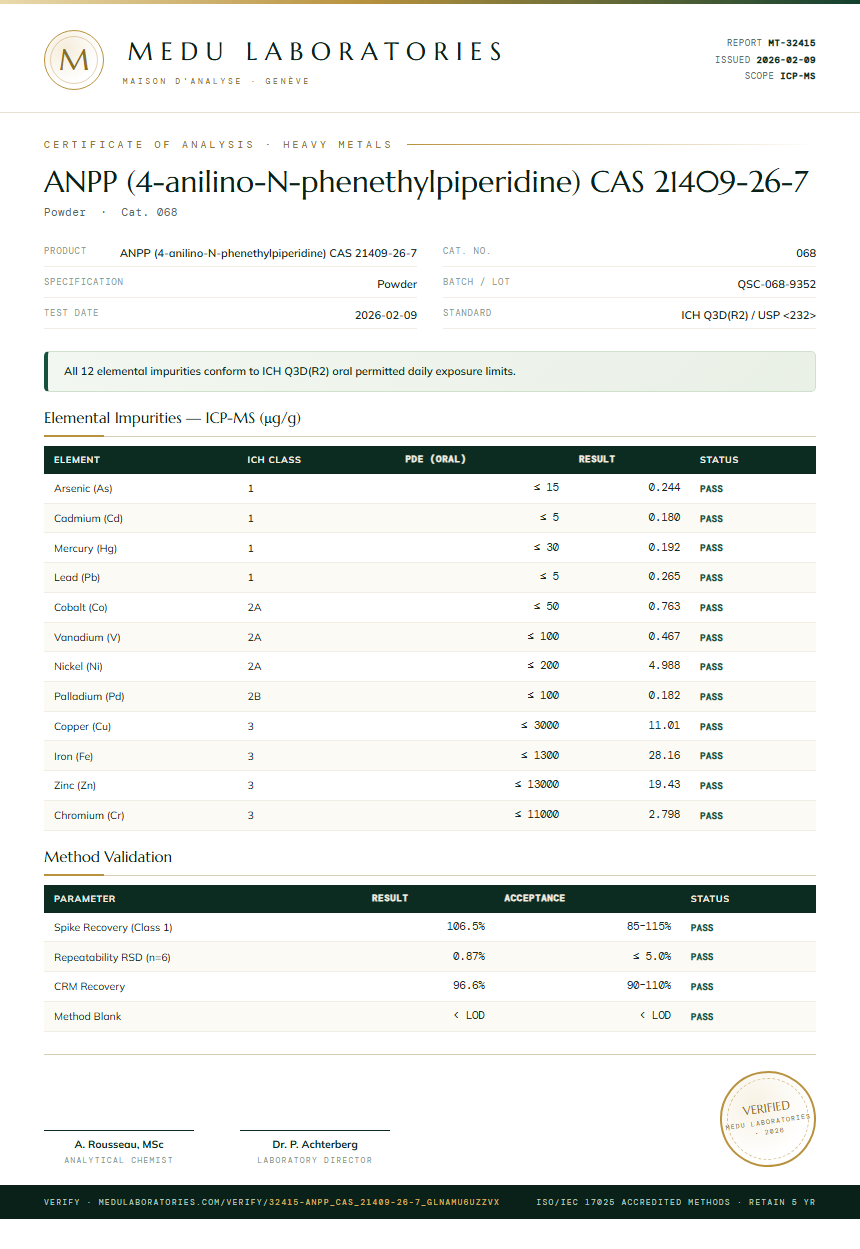Screen dimensions: 860x1249
Task: Click the Spike Recovery (Class 1) row label
Action: pyautogui.click(x=113, y=928)
